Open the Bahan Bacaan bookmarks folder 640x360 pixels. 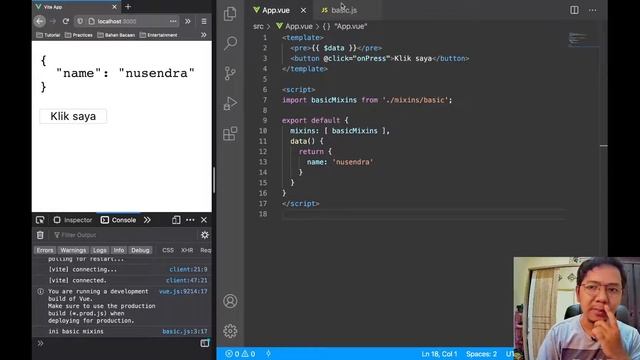tap(116, 35)
